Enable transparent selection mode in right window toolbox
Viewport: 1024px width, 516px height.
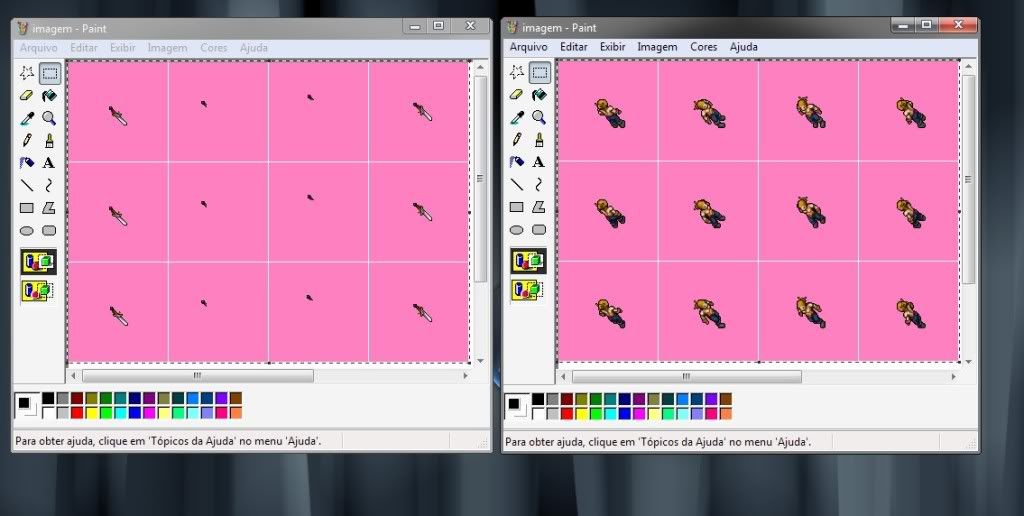pos(528,290)
